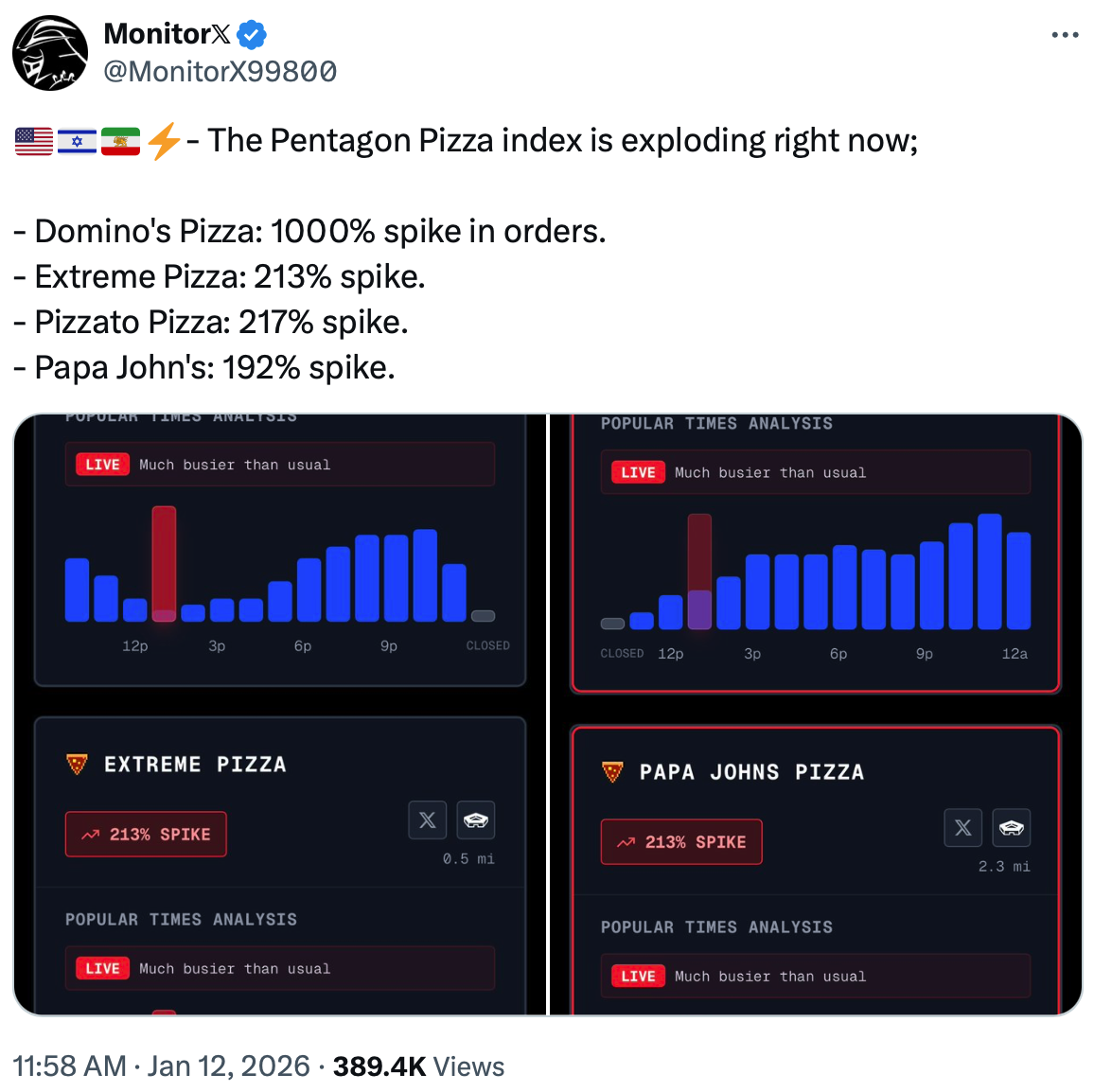Open the tweet's three-dot more menu
1094x1092 pixels.
point(1065,36)
